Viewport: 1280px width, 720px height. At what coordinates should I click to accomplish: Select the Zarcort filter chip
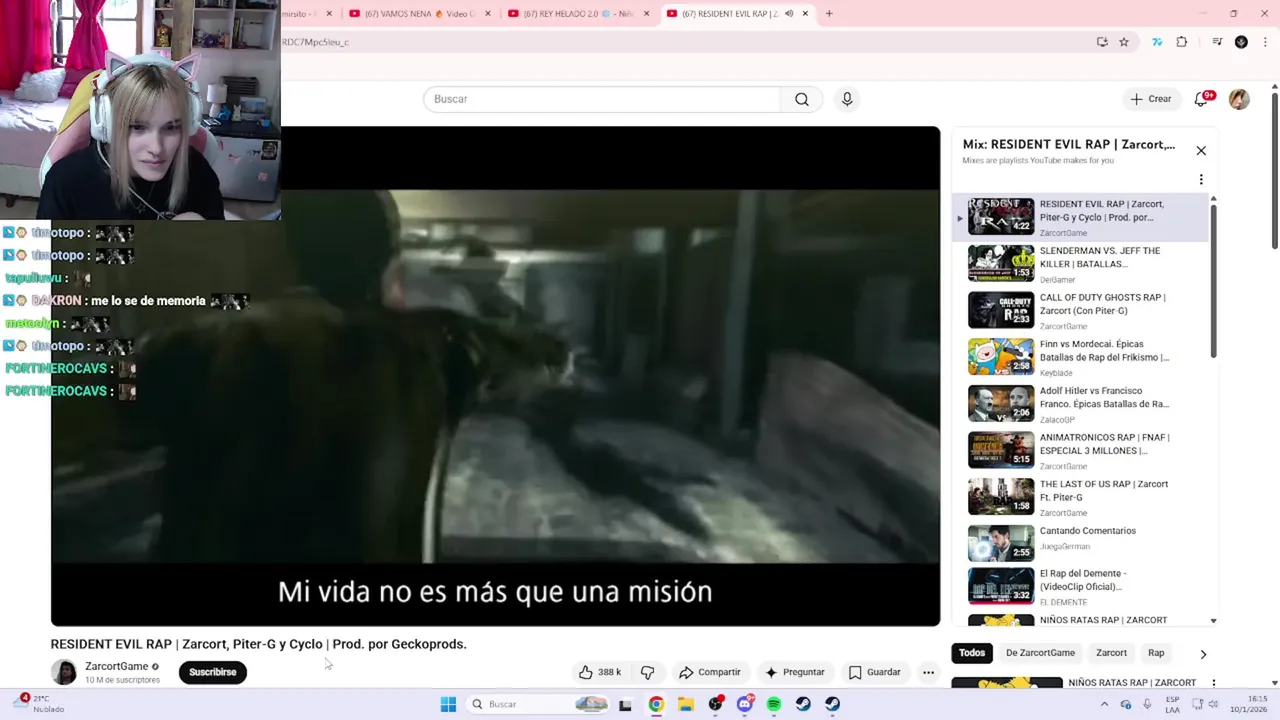[x=1111, y=653]
